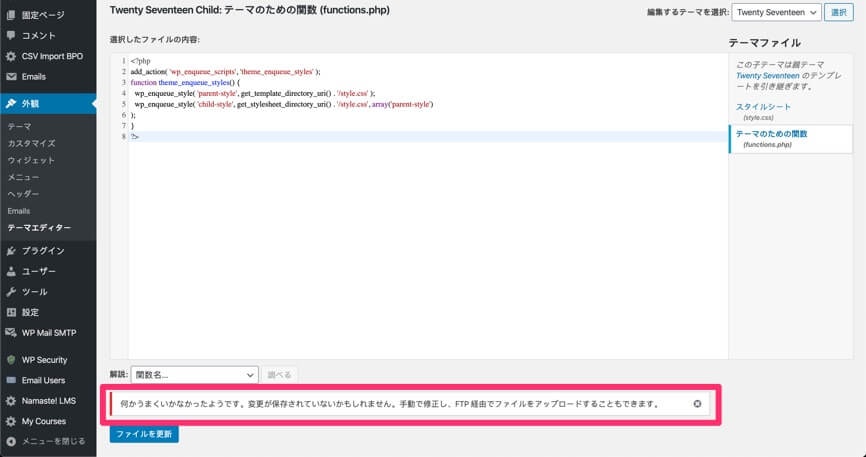
Task: Open the ウィジェット submenu item
Action: [31, 160]
